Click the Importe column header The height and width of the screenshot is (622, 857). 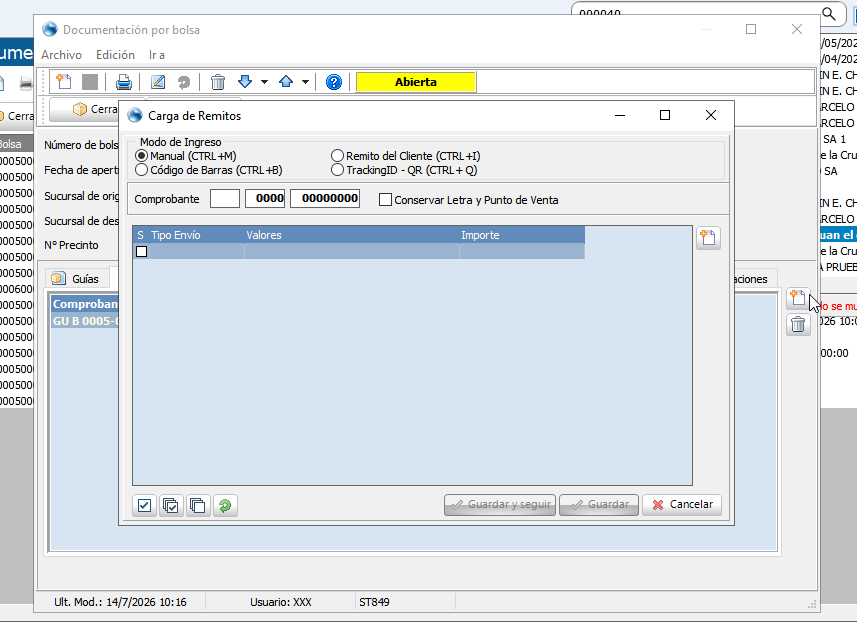[522, 235]
